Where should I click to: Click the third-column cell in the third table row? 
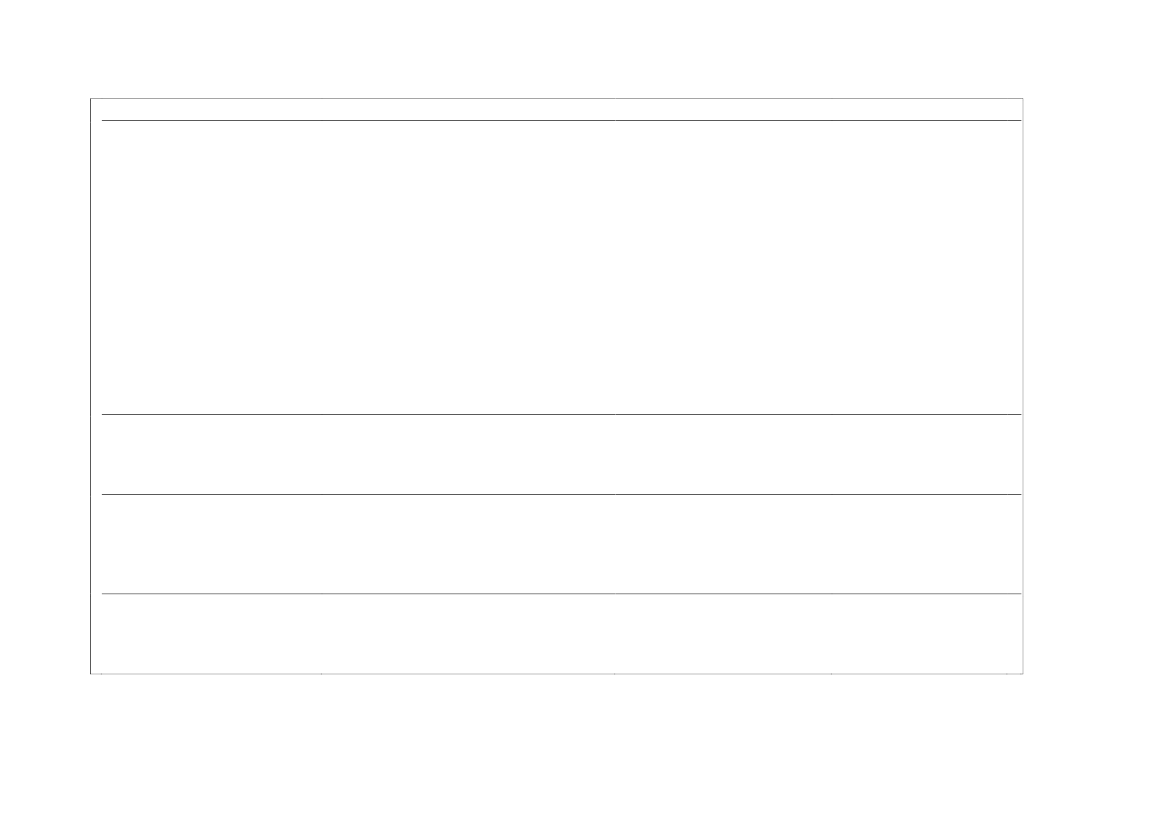[722, 544]
